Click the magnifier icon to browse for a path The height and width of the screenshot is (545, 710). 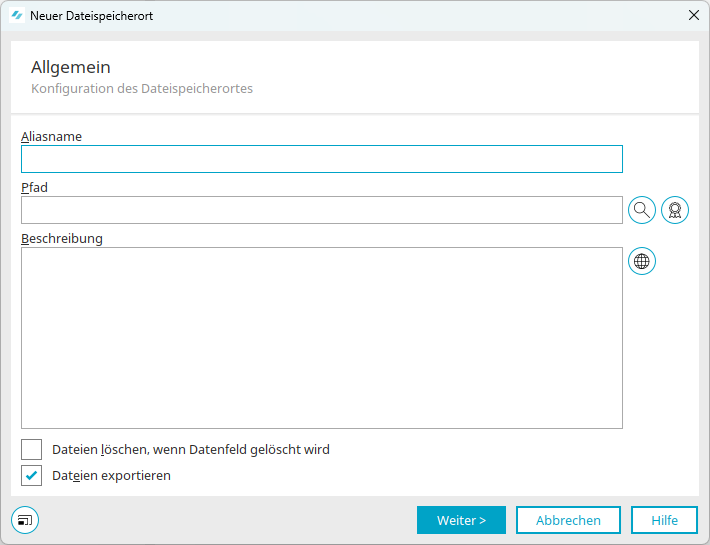point(642,210)
